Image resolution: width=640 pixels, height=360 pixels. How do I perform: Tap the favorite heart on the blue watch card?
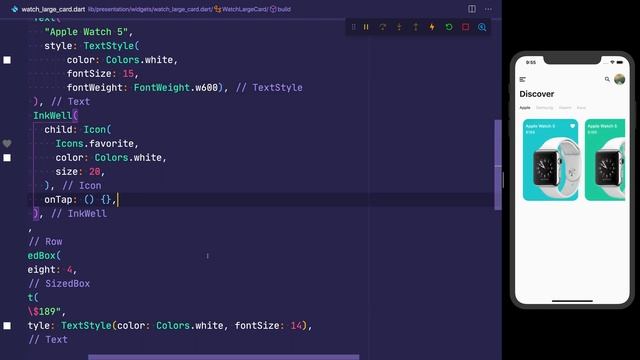tap(572, 126)
